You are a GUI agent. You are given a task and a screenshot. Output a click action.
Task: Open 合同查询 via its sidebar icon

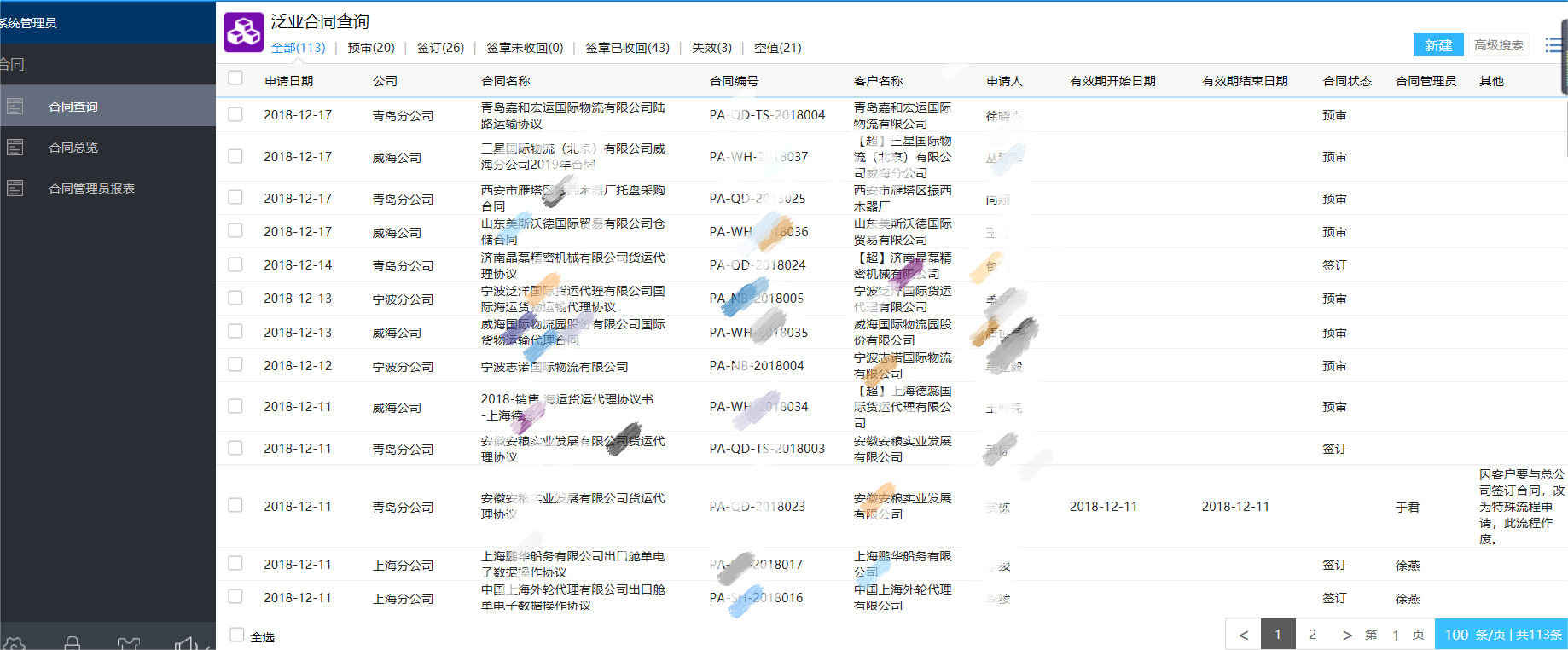click(x=15, y=107)
